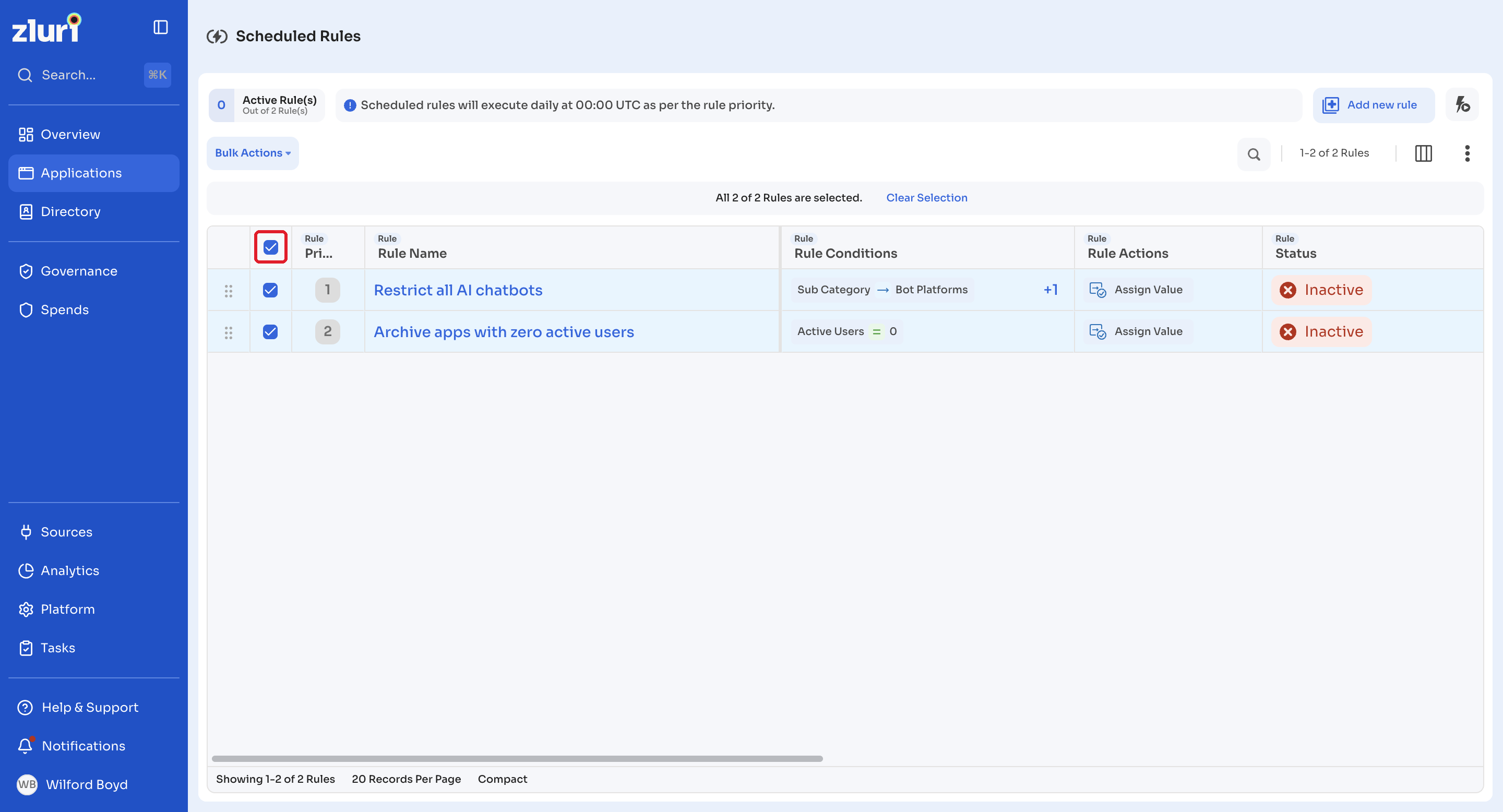Open the Restrict all AI chatbots rule

[458, 290]
